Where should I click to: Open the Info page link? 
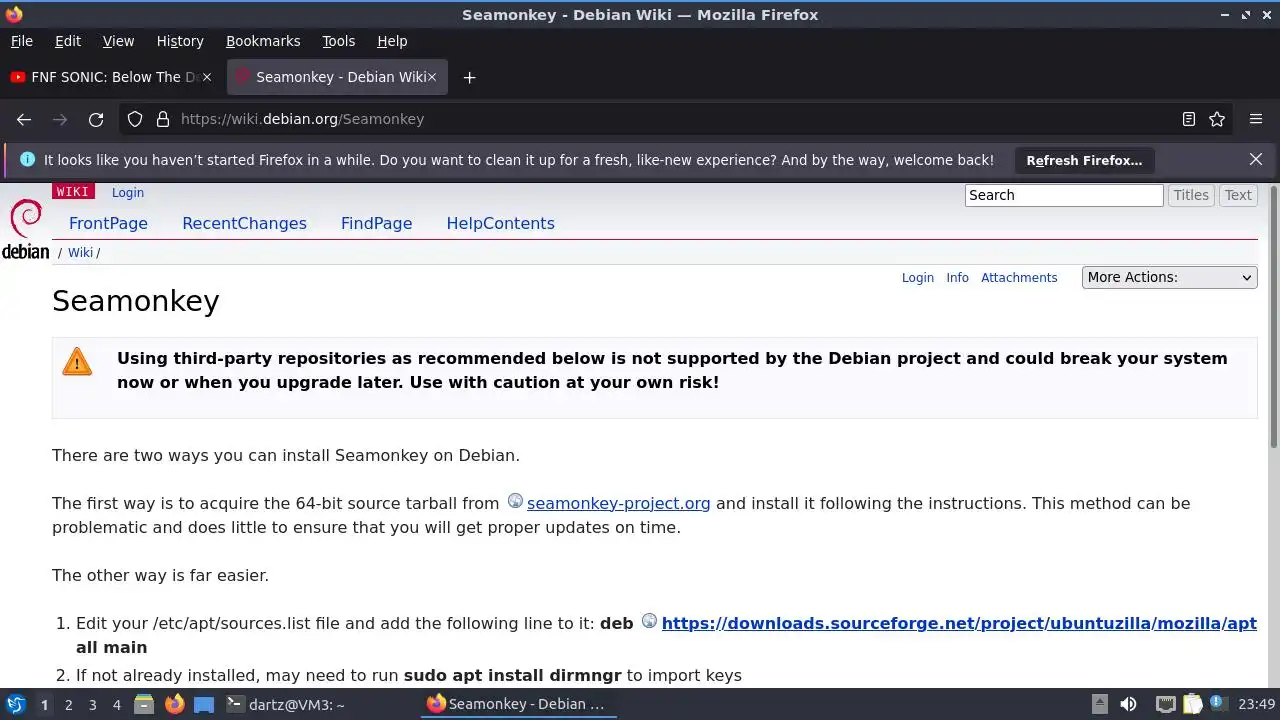(x=958, y=277)
